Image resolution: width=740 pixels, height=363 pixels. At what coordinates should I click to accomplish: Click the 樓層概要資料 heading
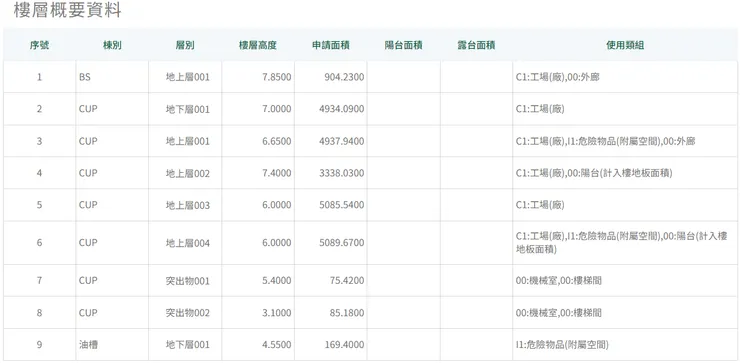67,10
